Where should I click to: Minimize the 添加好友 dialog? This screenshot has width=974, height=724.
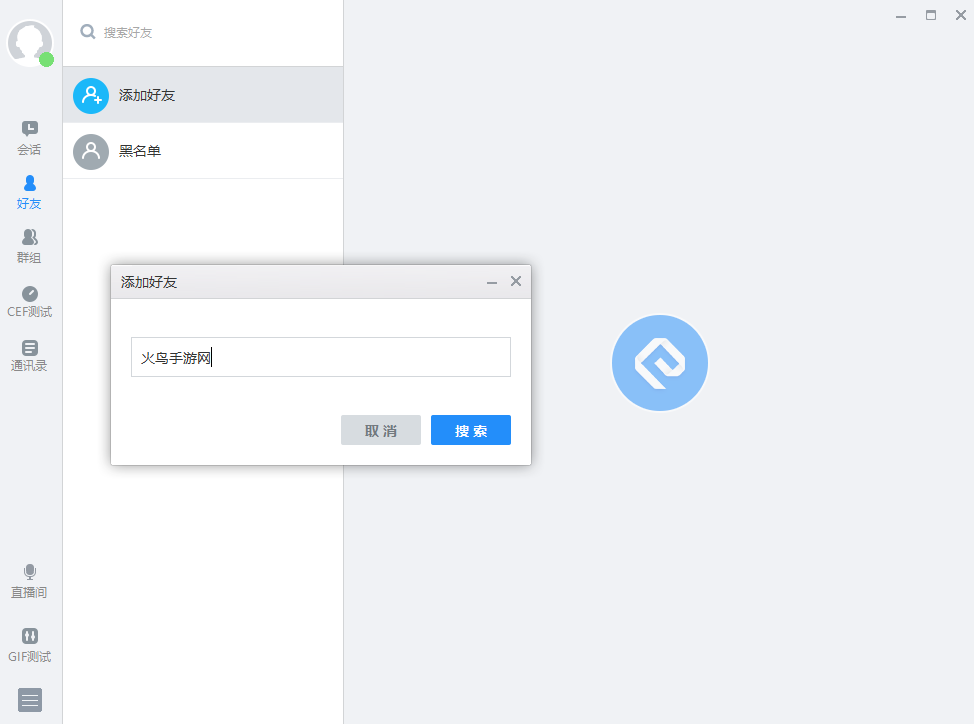[x=492, y=282]
